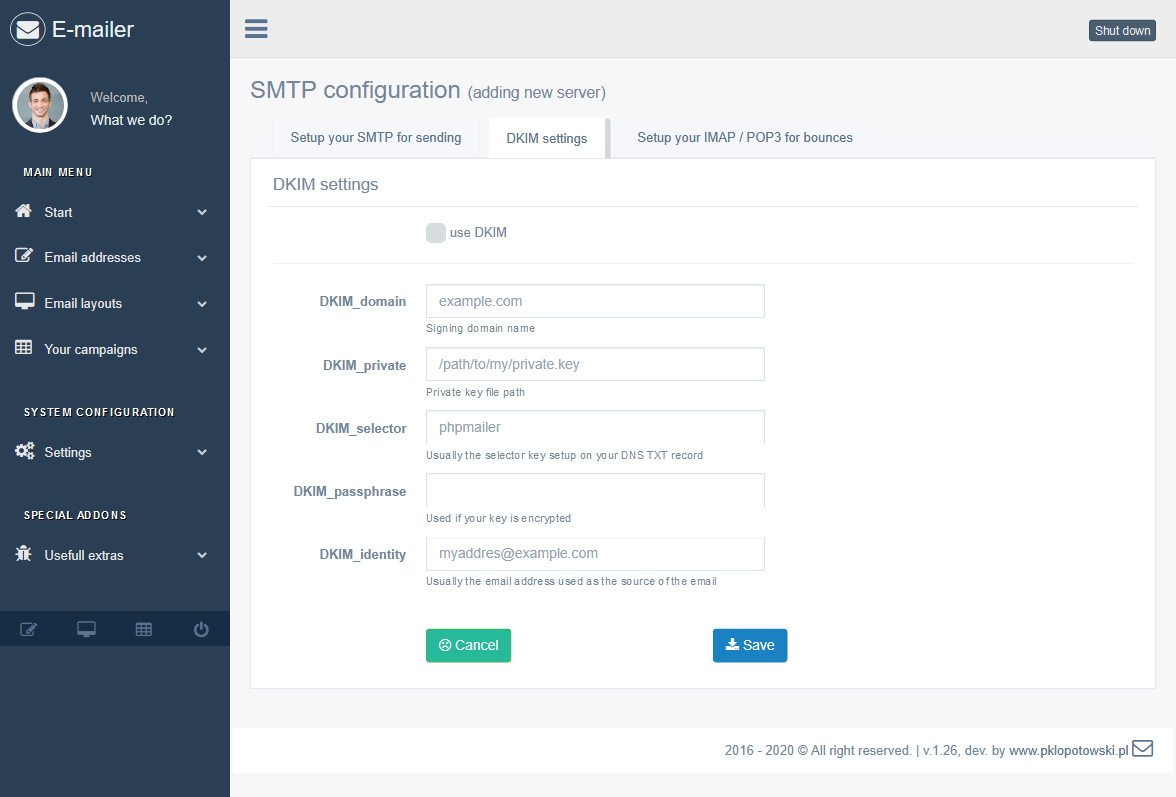Expand the Settings chevron

pos(202,452)
